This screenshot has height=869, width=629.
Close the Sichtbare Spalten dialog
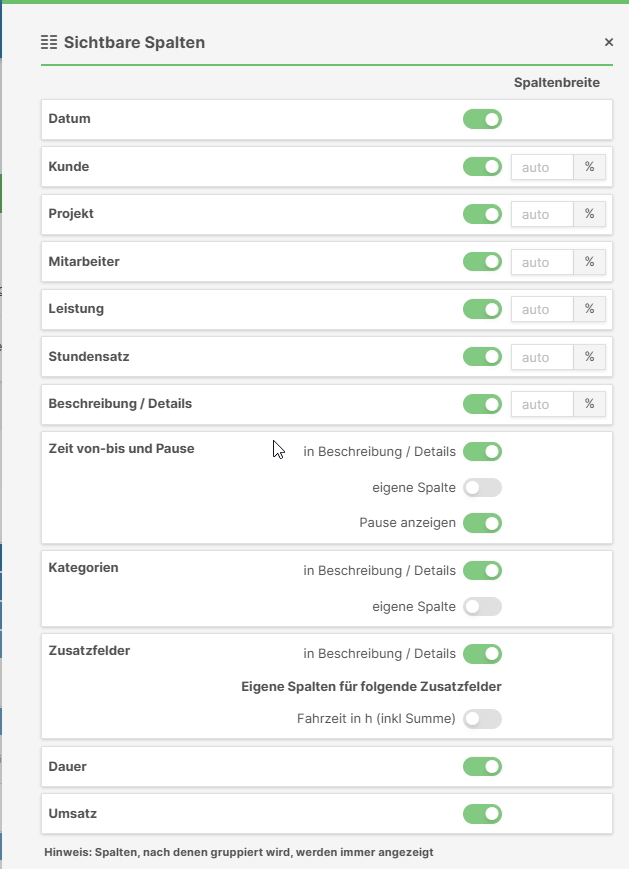coord(609,42)
